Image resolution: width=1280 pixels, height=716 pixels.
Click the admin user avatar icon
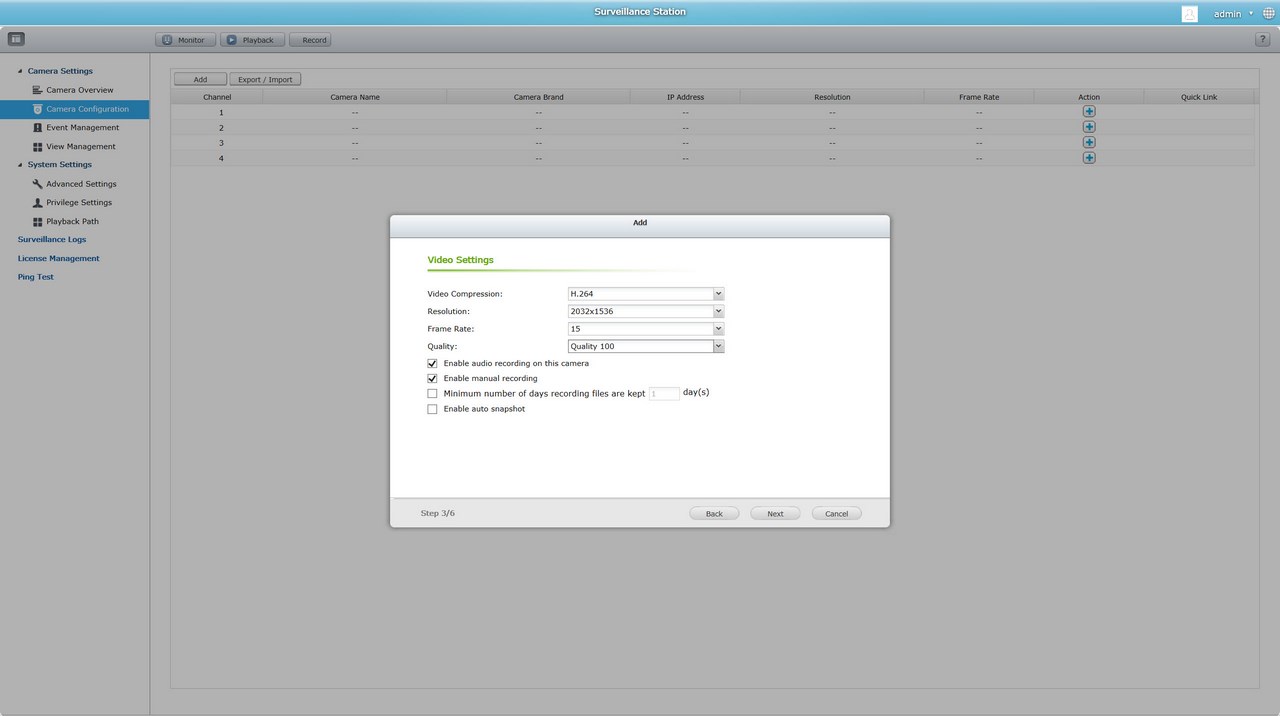(1189, 13)
